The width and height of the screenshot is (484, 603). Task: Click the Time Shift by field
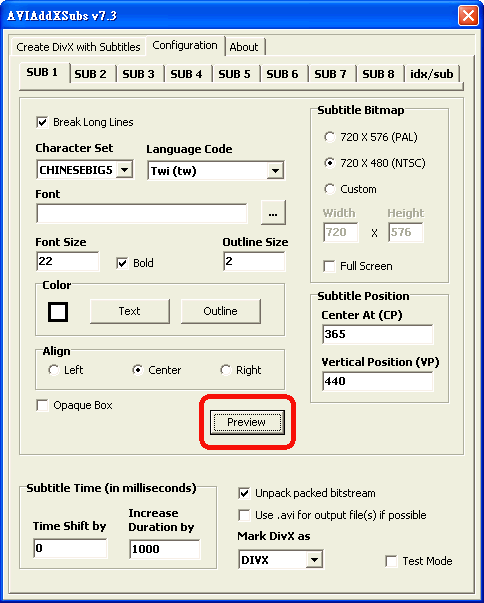tap(70, 548)
